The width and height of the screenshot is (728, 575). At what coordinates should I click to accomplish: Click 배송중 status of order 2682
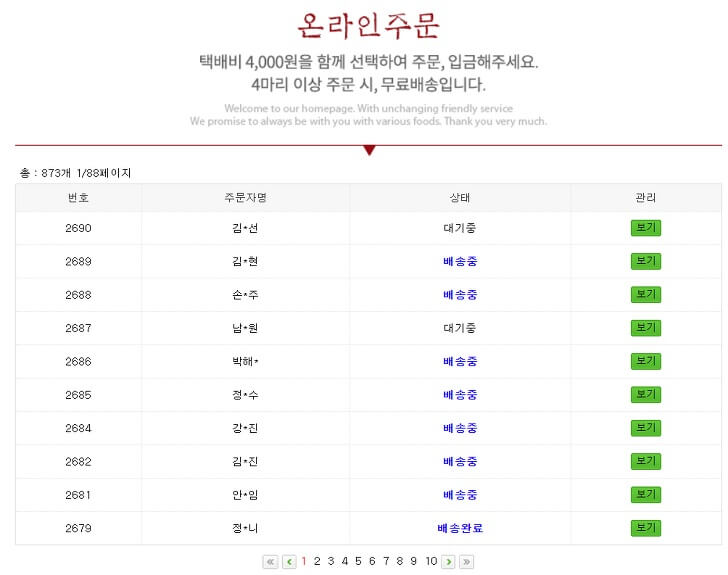(x=460, y=462)
